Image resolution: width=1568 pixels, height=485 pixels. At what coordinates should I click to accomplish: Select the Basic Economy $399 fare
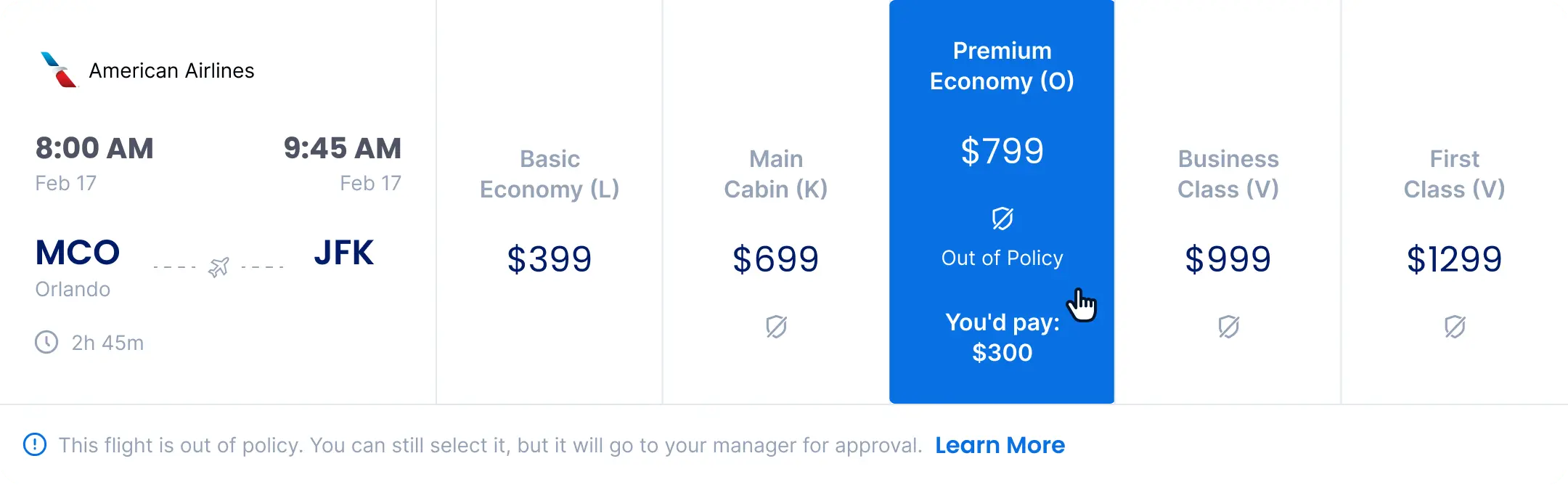coord(550,258)
